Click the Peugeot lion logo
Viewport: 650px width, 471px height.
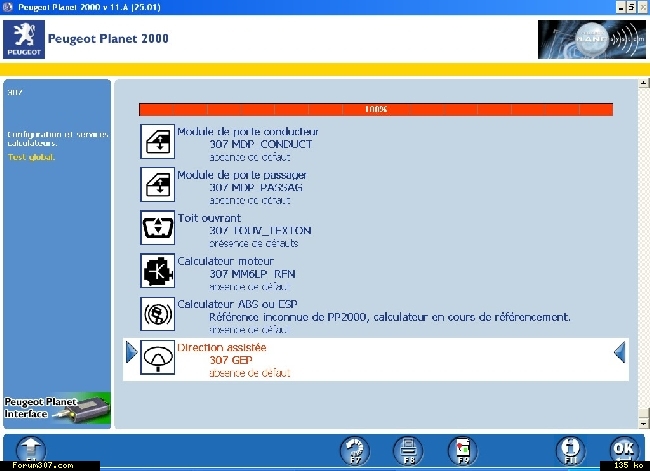[24, 39]
